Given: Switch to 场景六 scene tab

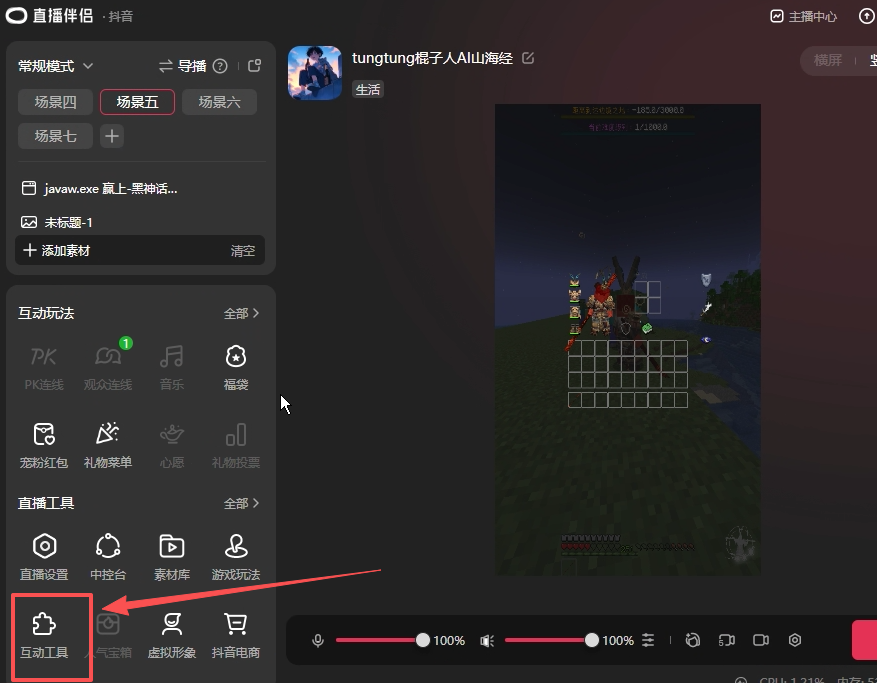Looking at the screenshot, I should click(x=219, y=102).
